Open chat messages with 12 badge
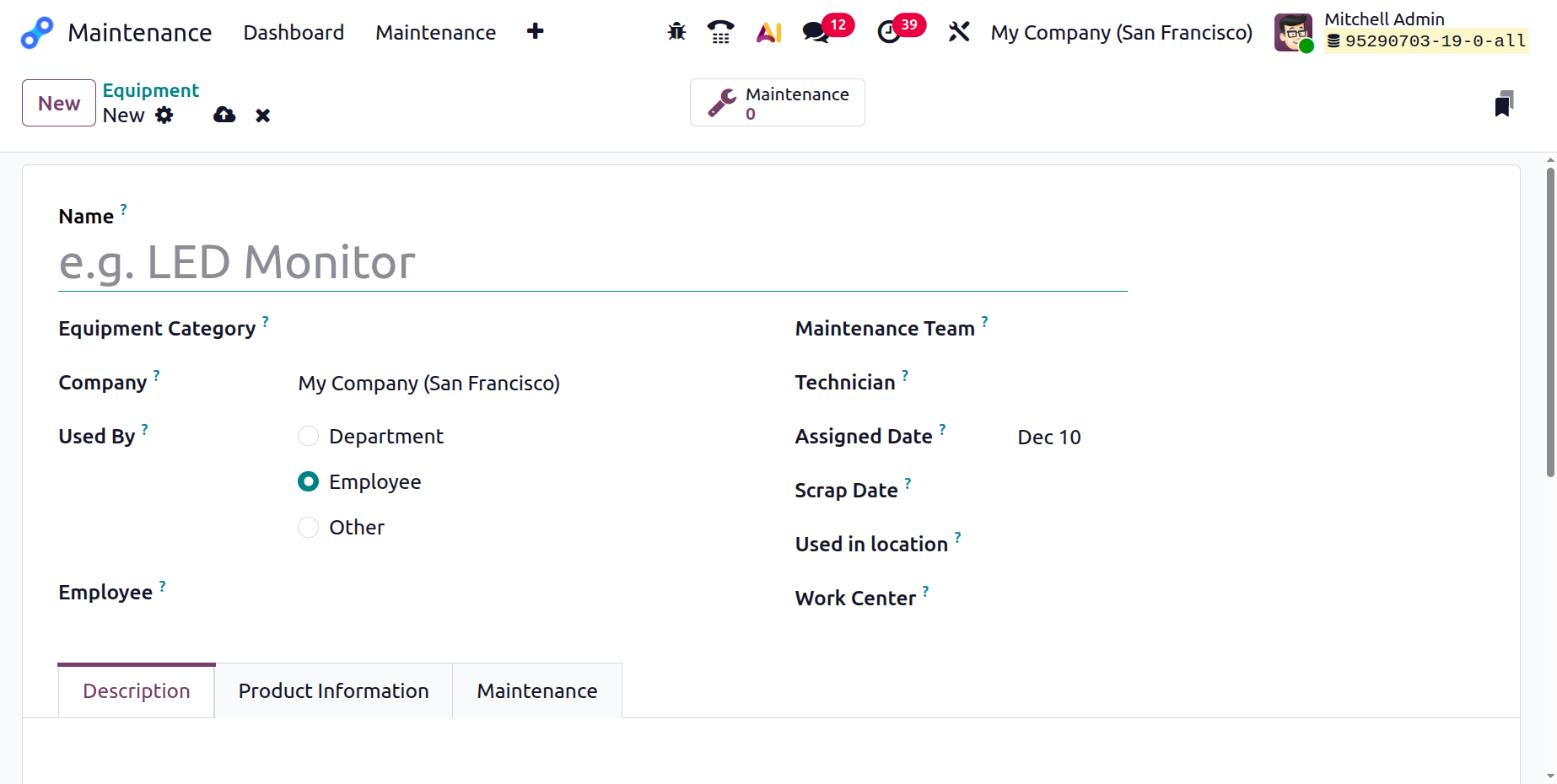 pos(816,32)
